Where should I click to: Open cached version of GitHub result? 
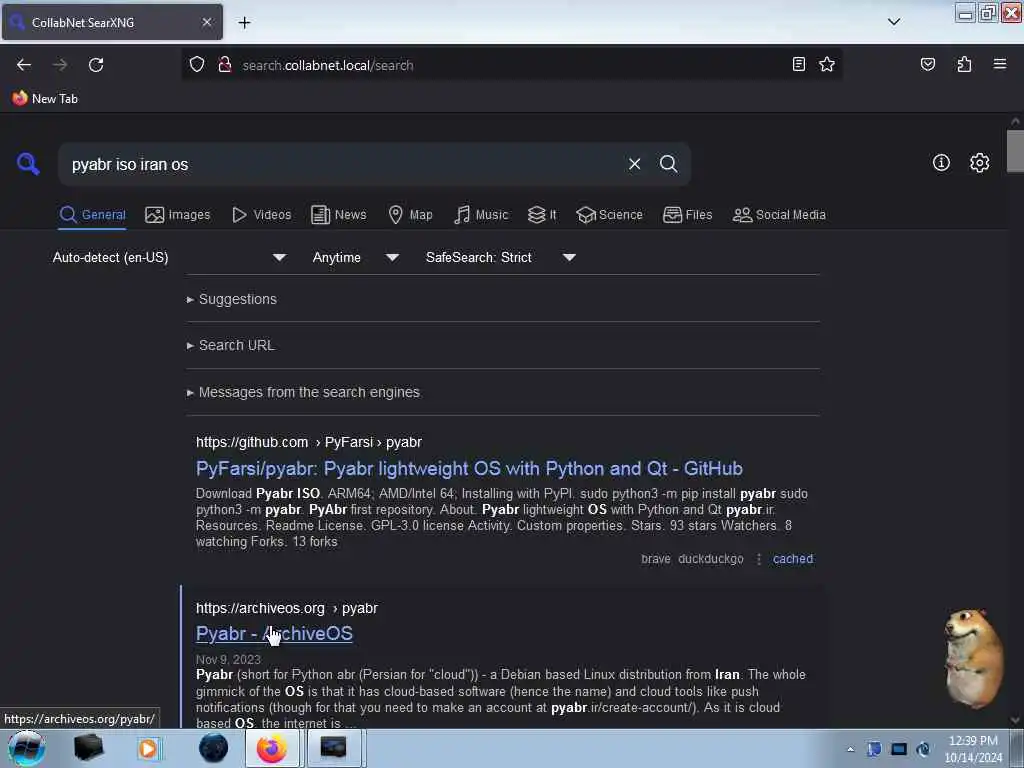pos(793,559)
